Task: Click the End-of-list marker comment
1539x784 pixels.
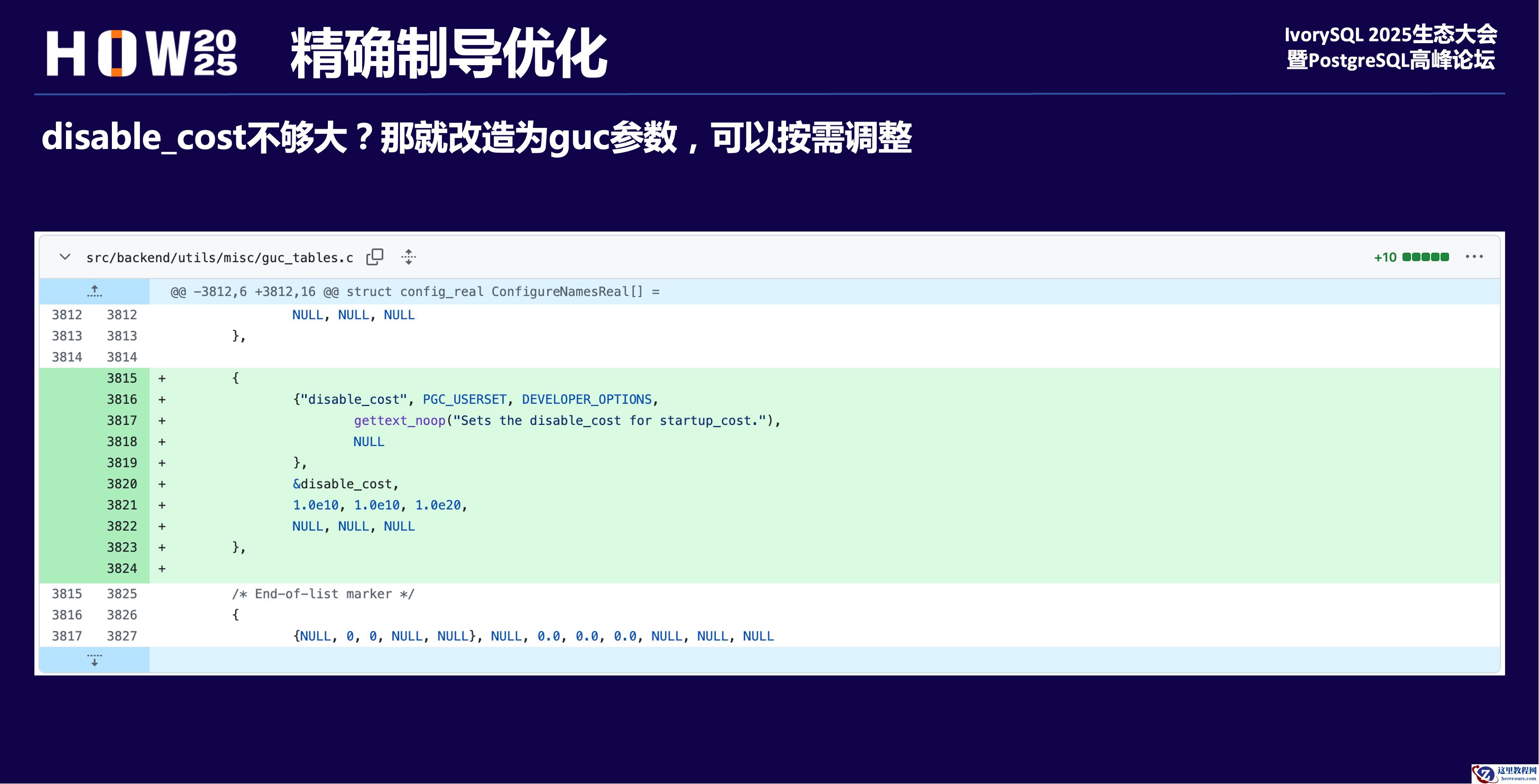Action: (x=323, y=594)
